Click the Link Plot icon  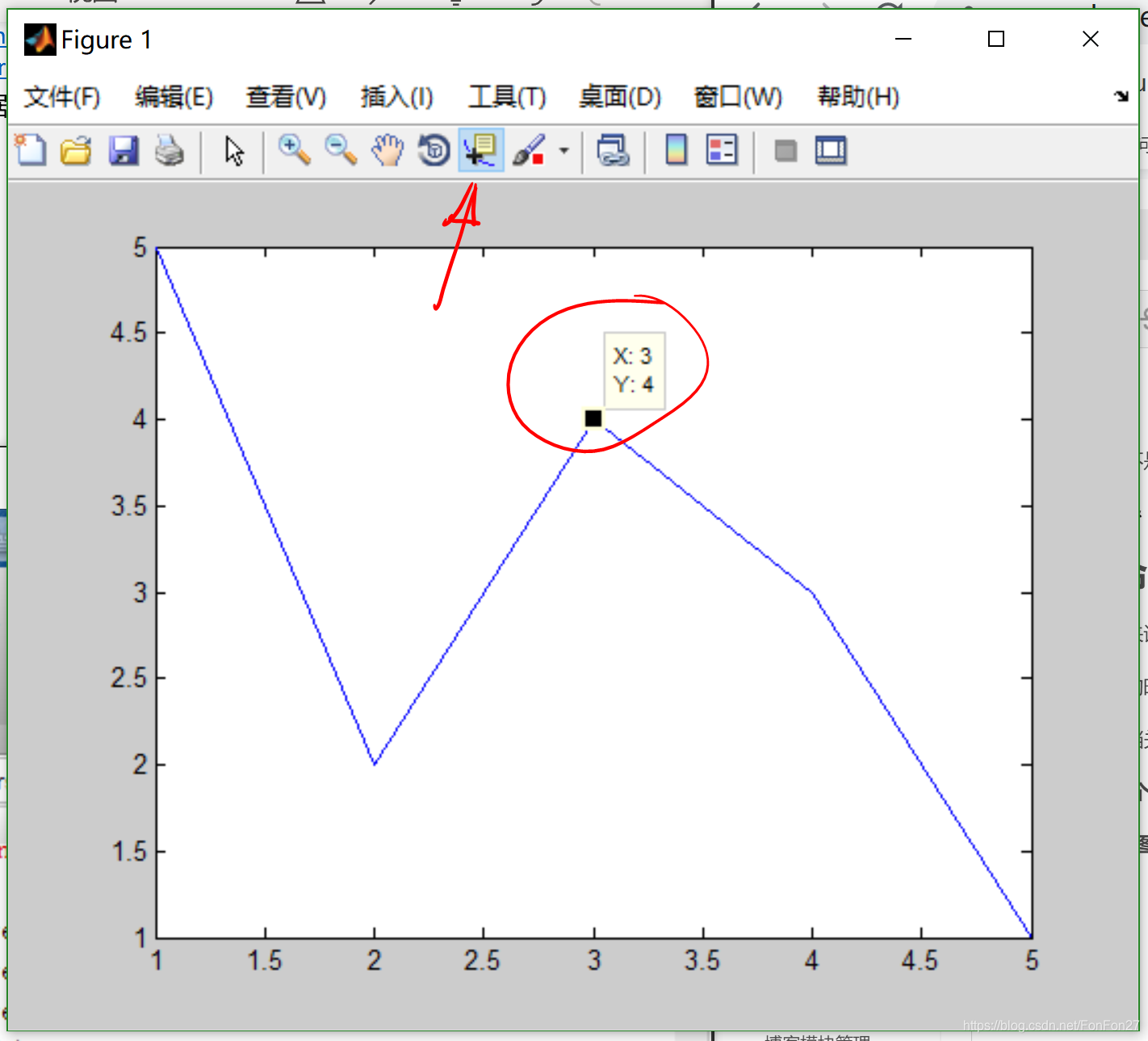click(x=613, y=150)
